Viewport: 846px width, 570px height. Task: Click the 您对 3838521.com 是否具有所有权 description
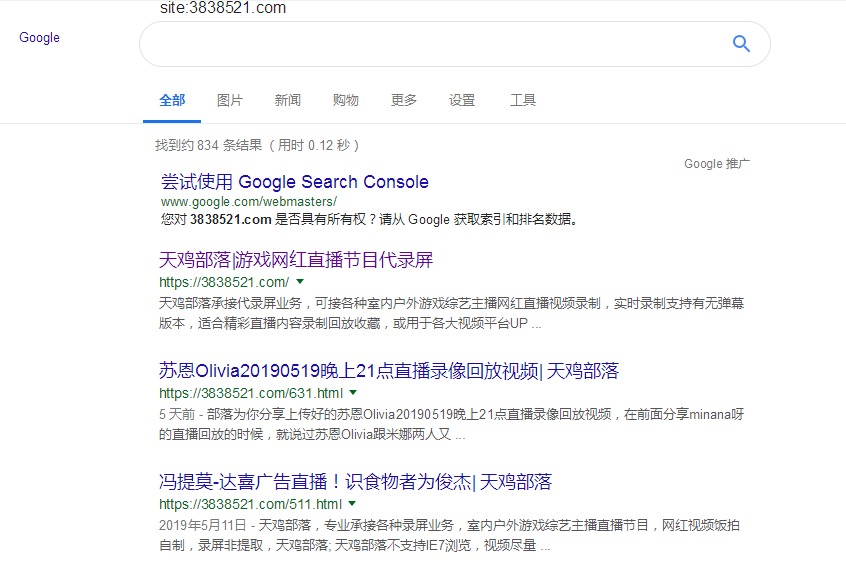pyautogui.click(x=370, y=219)
